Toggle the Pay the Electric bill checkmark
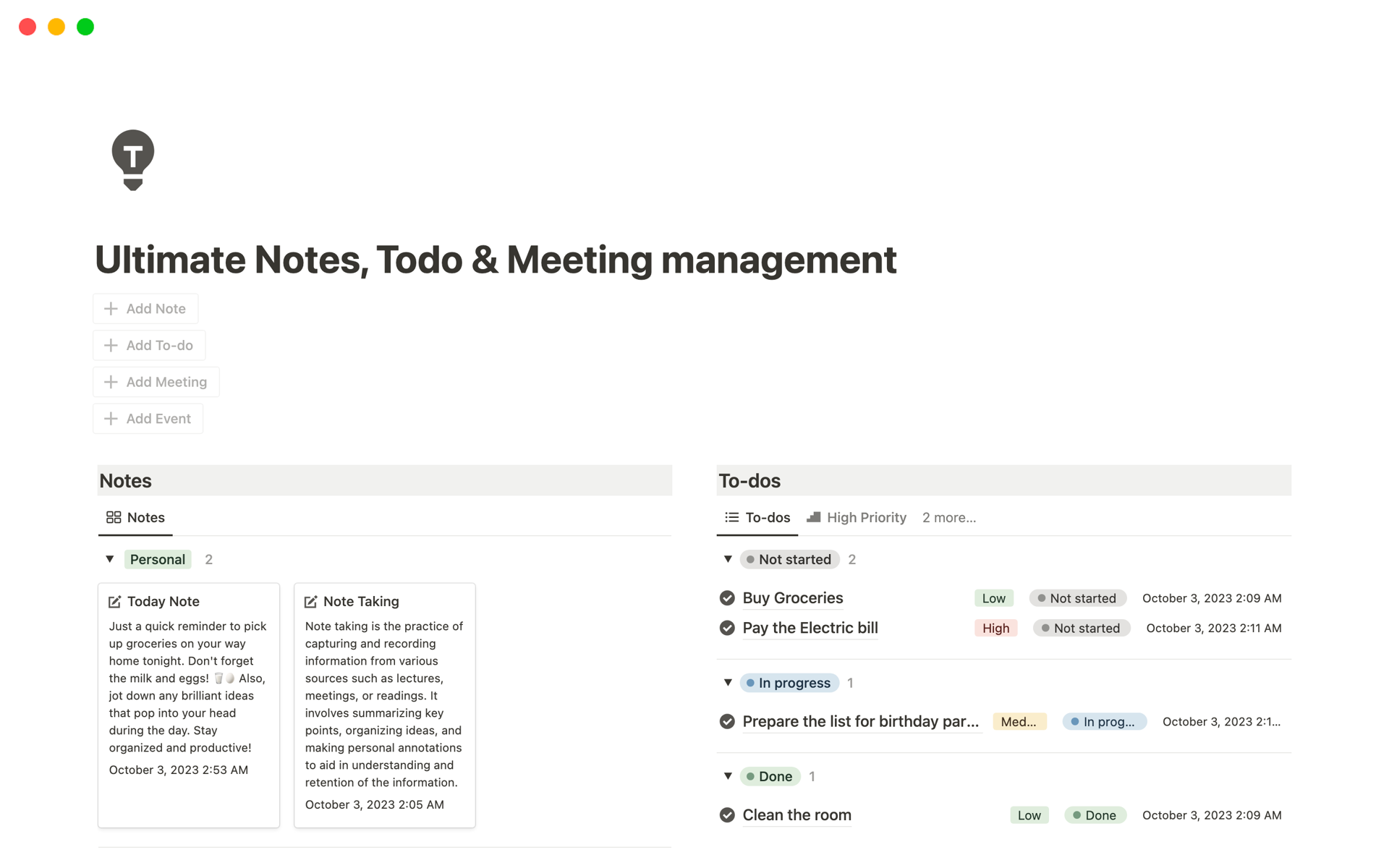 727,628
